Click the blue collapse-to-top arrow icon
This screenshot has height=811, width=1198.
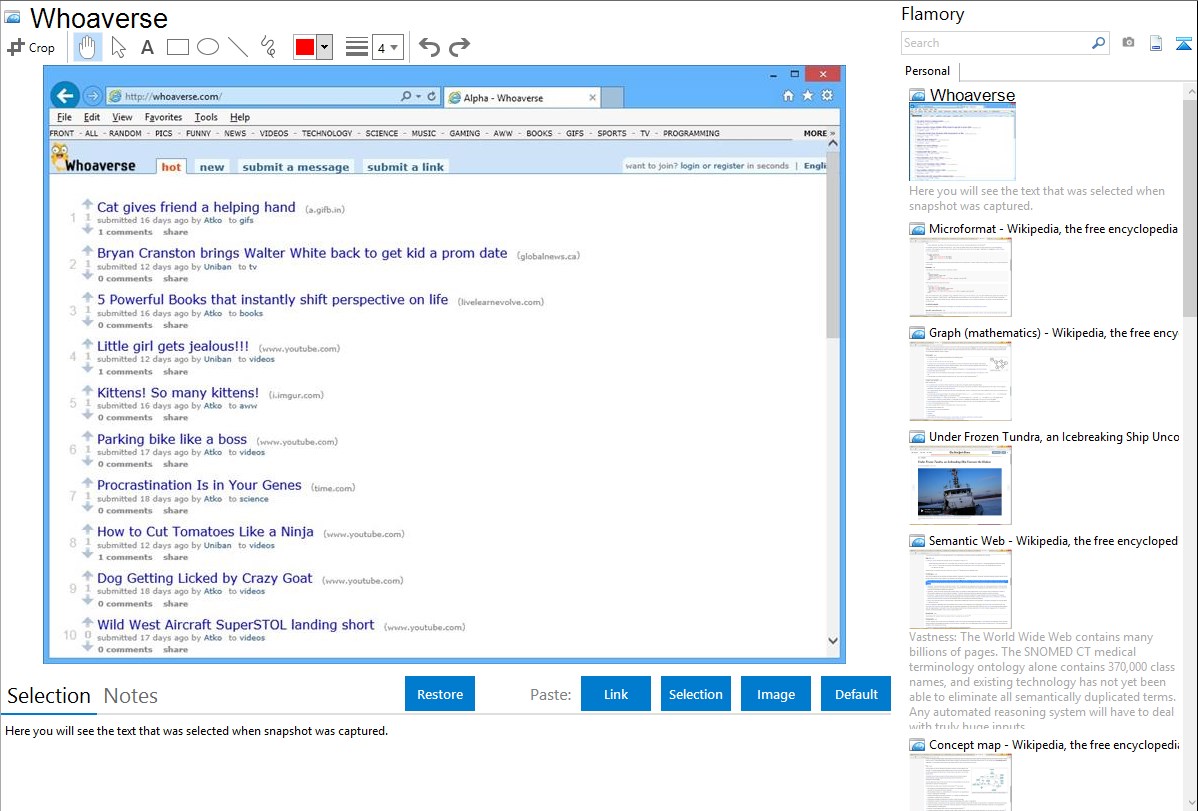tap(1183, 43)
